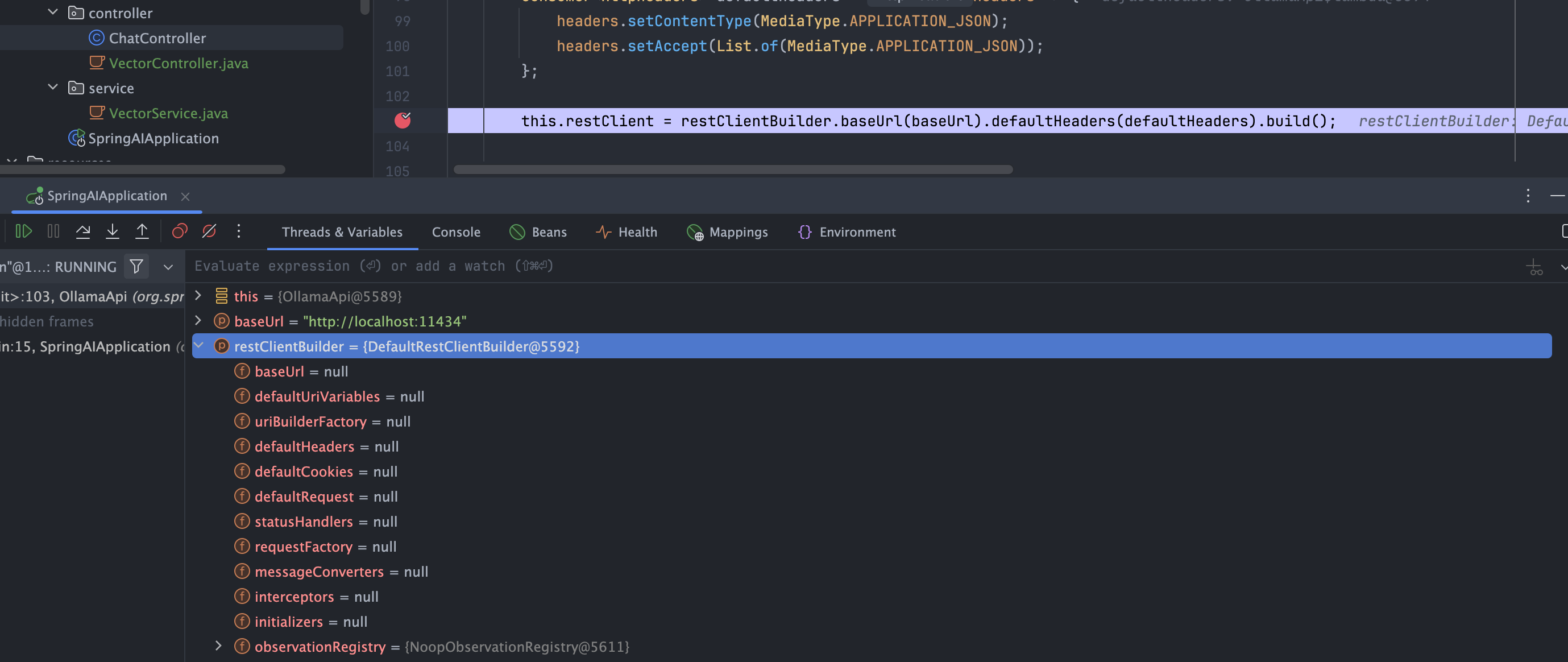This screenshot has width=1568, height=662.
Task: Collapse the controller folder
Action: 53,11
